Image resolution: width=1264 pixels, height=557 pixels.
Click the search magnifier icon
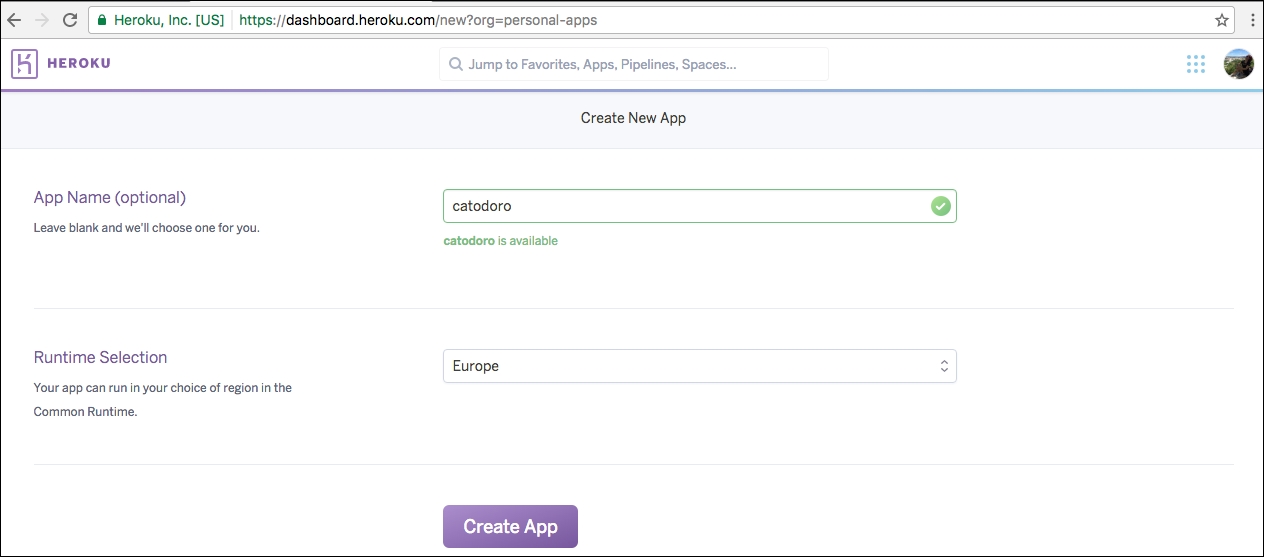point(456,64)
